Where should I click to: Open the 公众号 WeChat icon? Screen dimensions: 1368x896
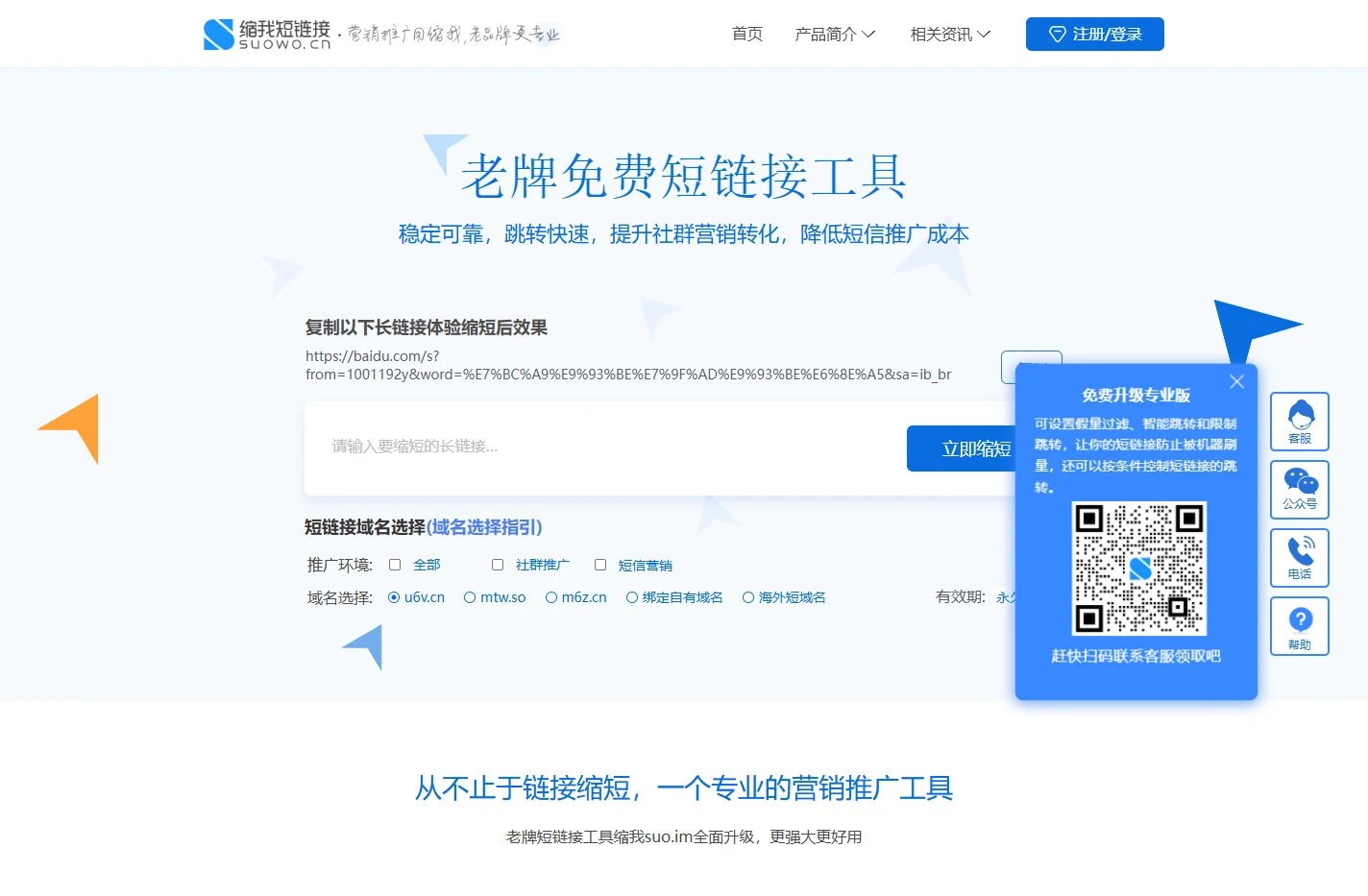pos(1300,490)
